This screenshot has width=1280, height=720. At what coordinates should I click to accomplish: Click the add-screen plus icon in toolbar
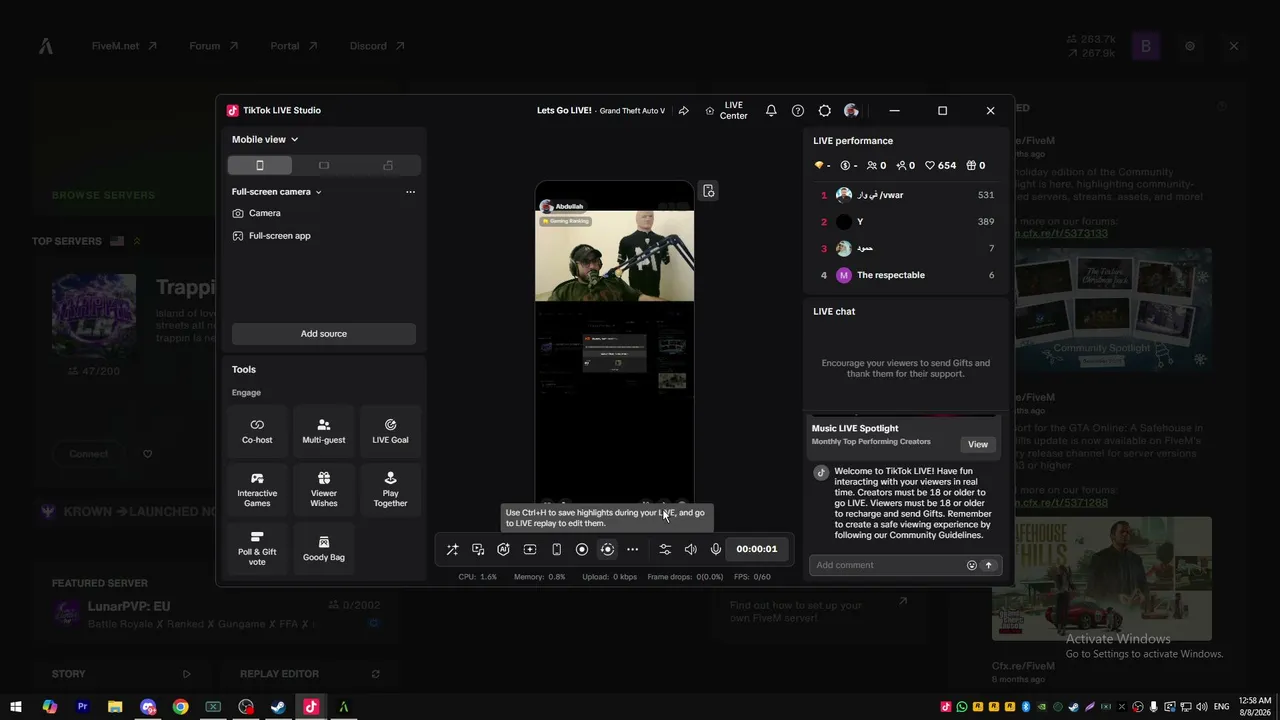click(x=530, y=549)
